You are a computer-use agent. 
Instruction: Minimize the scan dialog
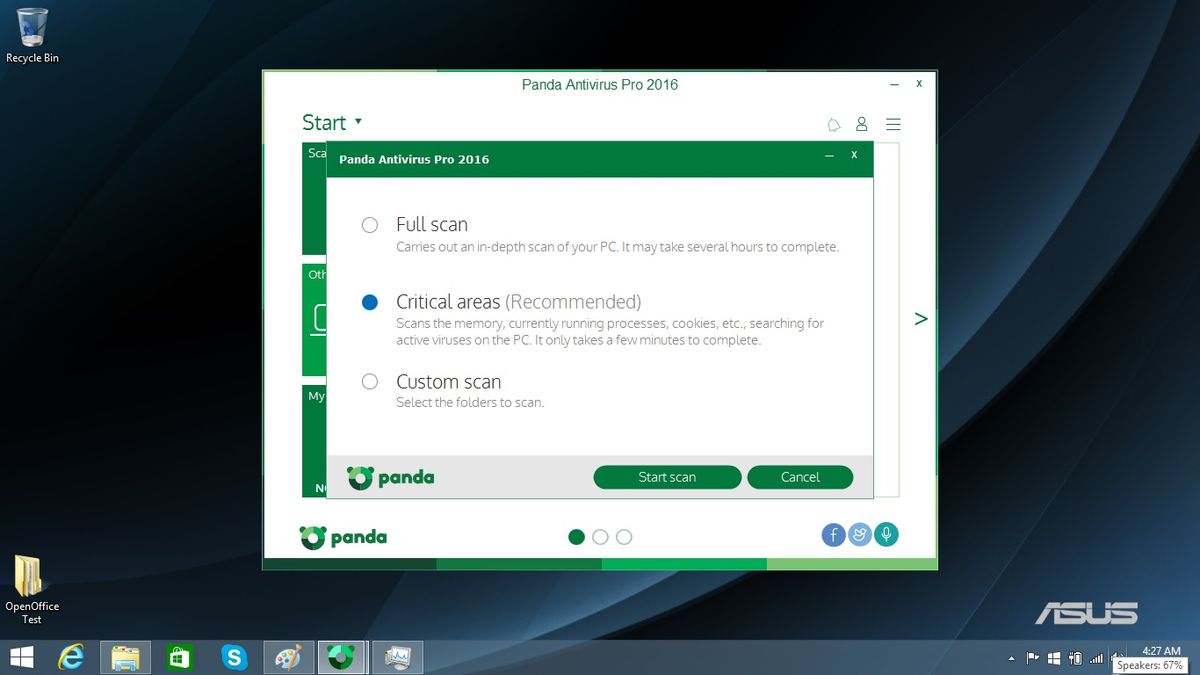tap(830, 156)
